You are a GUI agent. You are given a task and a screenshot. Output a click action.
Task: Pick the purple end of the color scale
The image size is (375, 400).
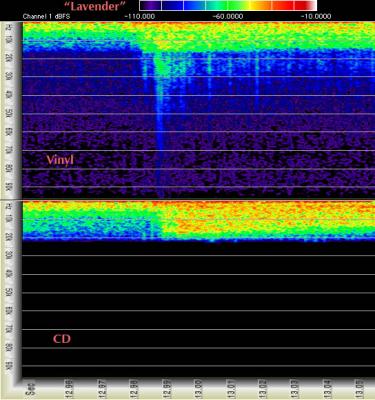click(x=150, y=5)
